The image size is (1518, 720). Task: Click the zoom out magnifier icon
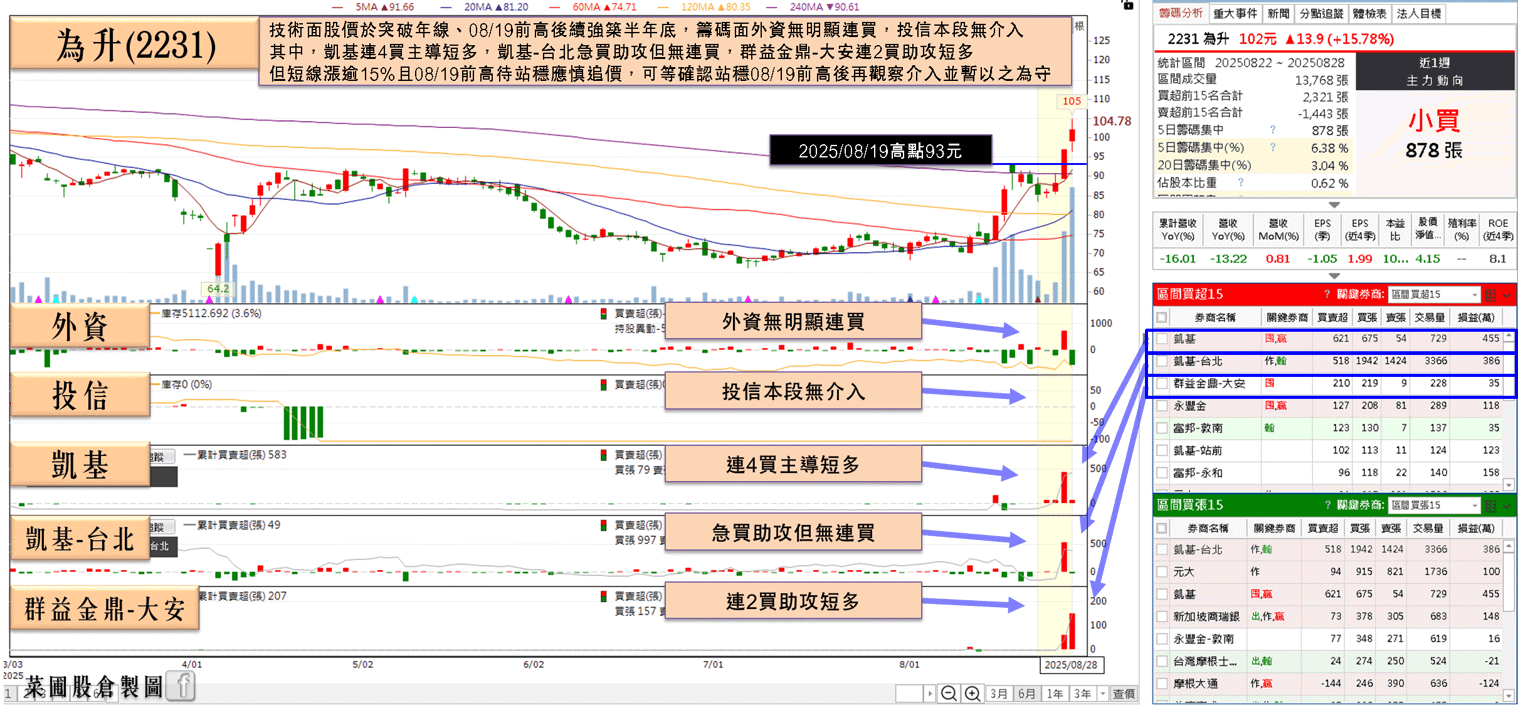949,694
